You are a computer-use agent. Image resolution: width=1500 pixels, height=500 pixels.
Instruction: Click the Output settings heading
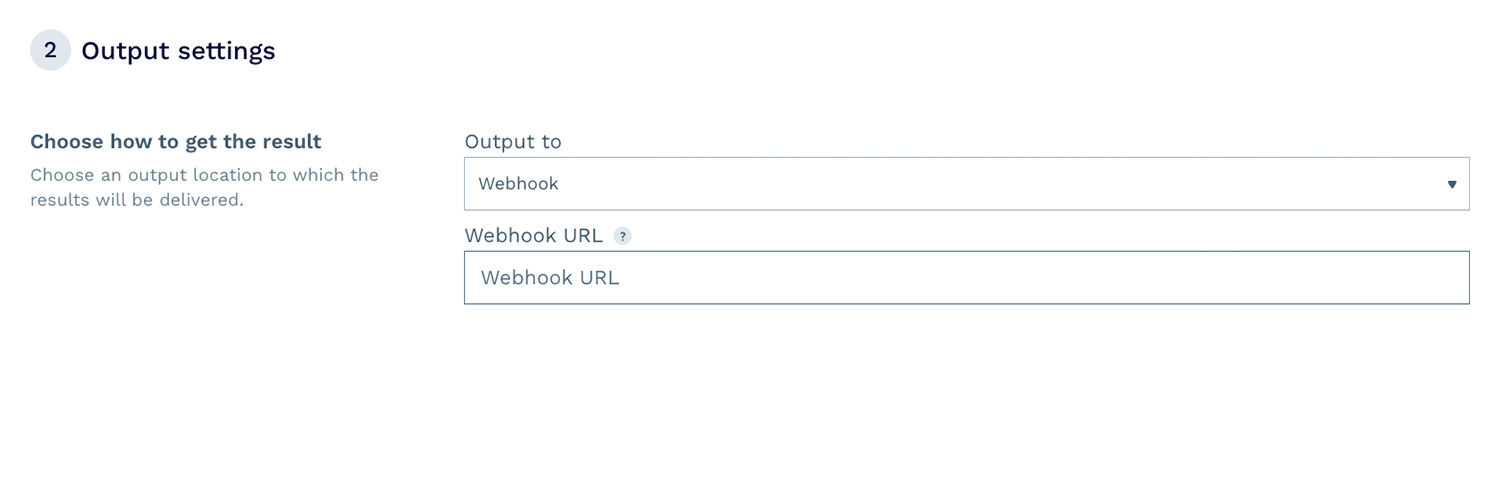click(178, 51)
